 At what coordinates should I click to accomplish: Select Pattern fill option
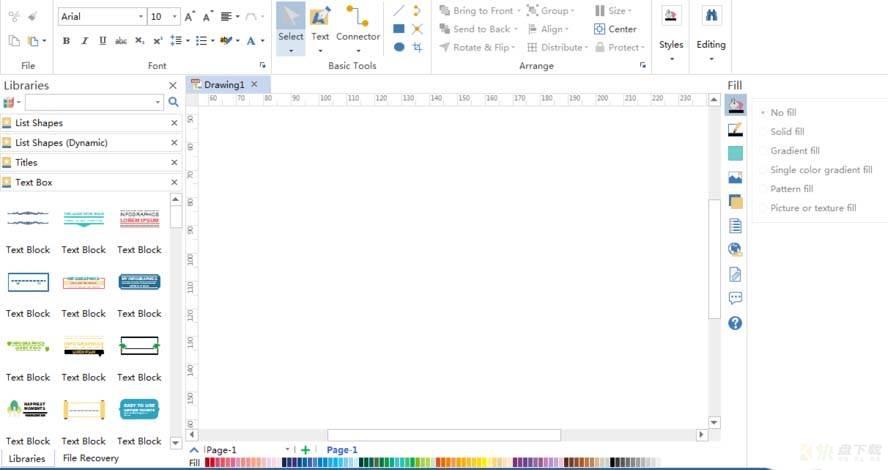pos(791,189)
